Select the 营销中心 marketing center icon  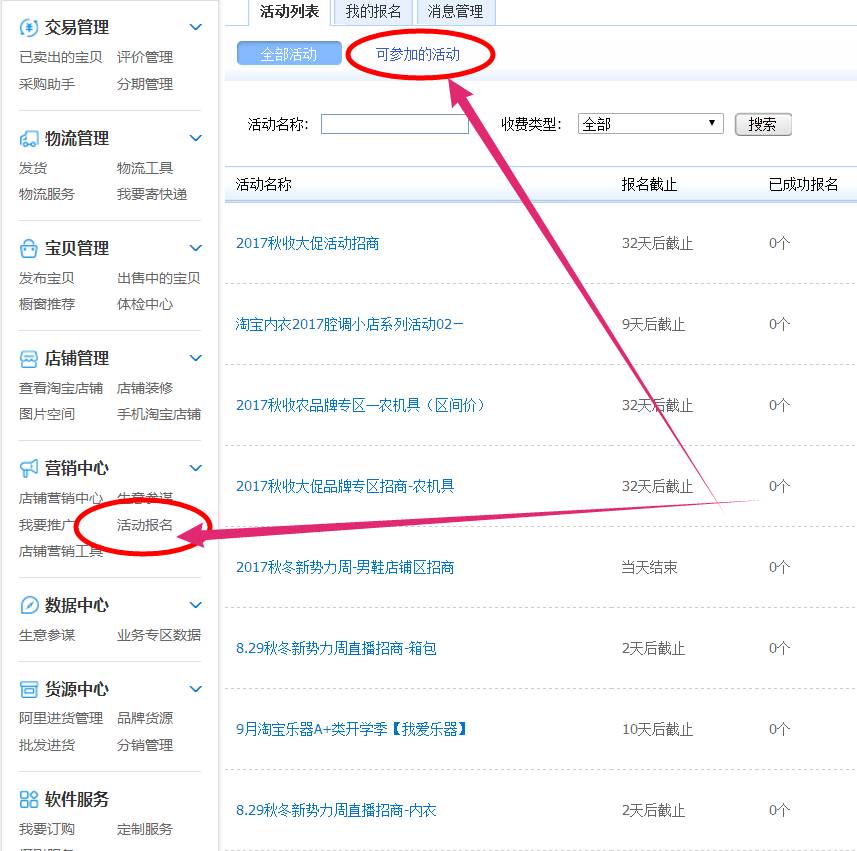(28, 467)
